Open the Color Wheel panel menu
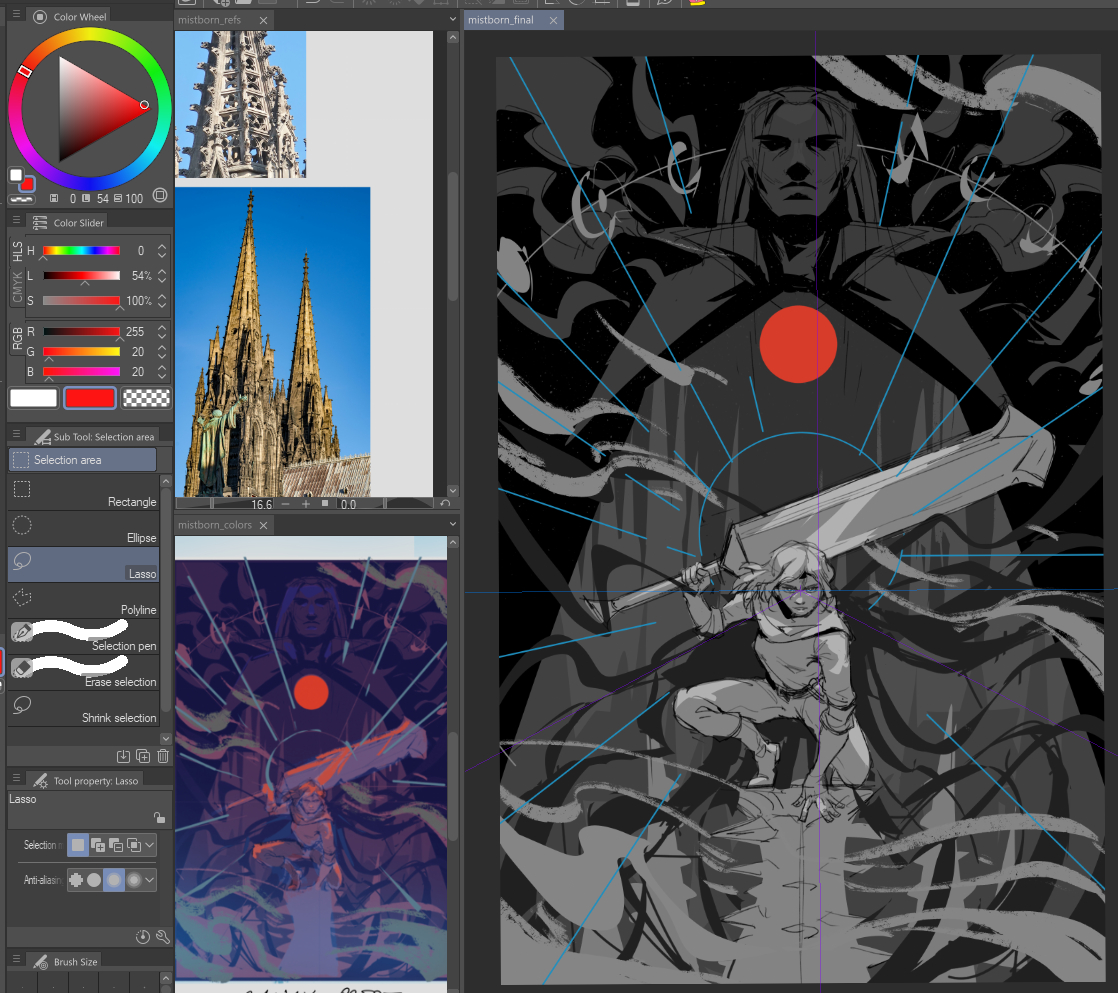The height and width of the screenshot is (993, 1118). 16,16
